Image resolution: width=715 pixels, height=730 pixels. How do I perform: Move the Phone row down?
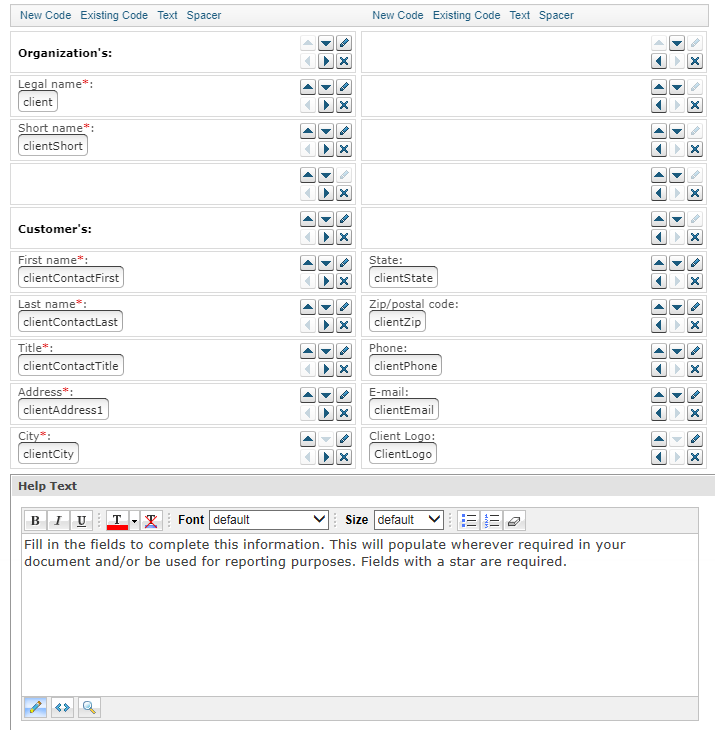677,351
